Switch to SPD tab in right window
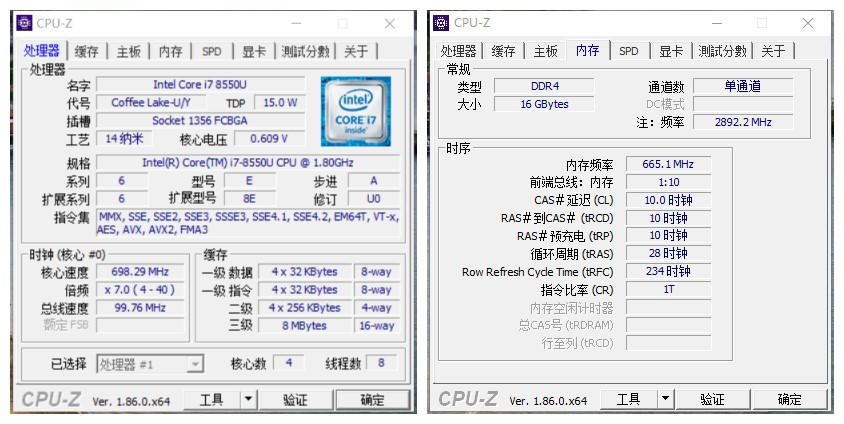 click(x=628, y=51)
